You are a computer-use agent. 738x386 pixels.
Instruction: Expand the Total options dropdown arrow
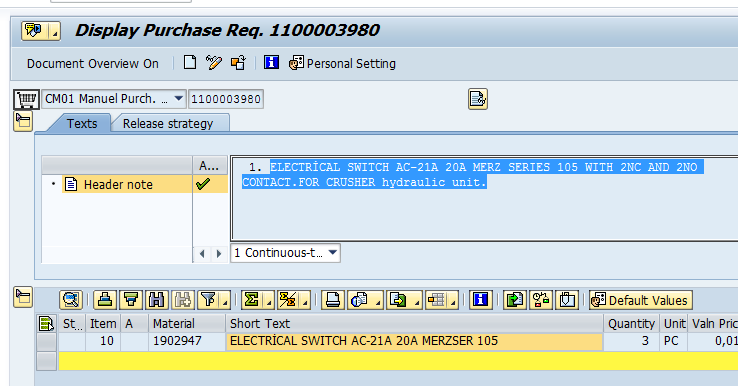pos(269,300)
